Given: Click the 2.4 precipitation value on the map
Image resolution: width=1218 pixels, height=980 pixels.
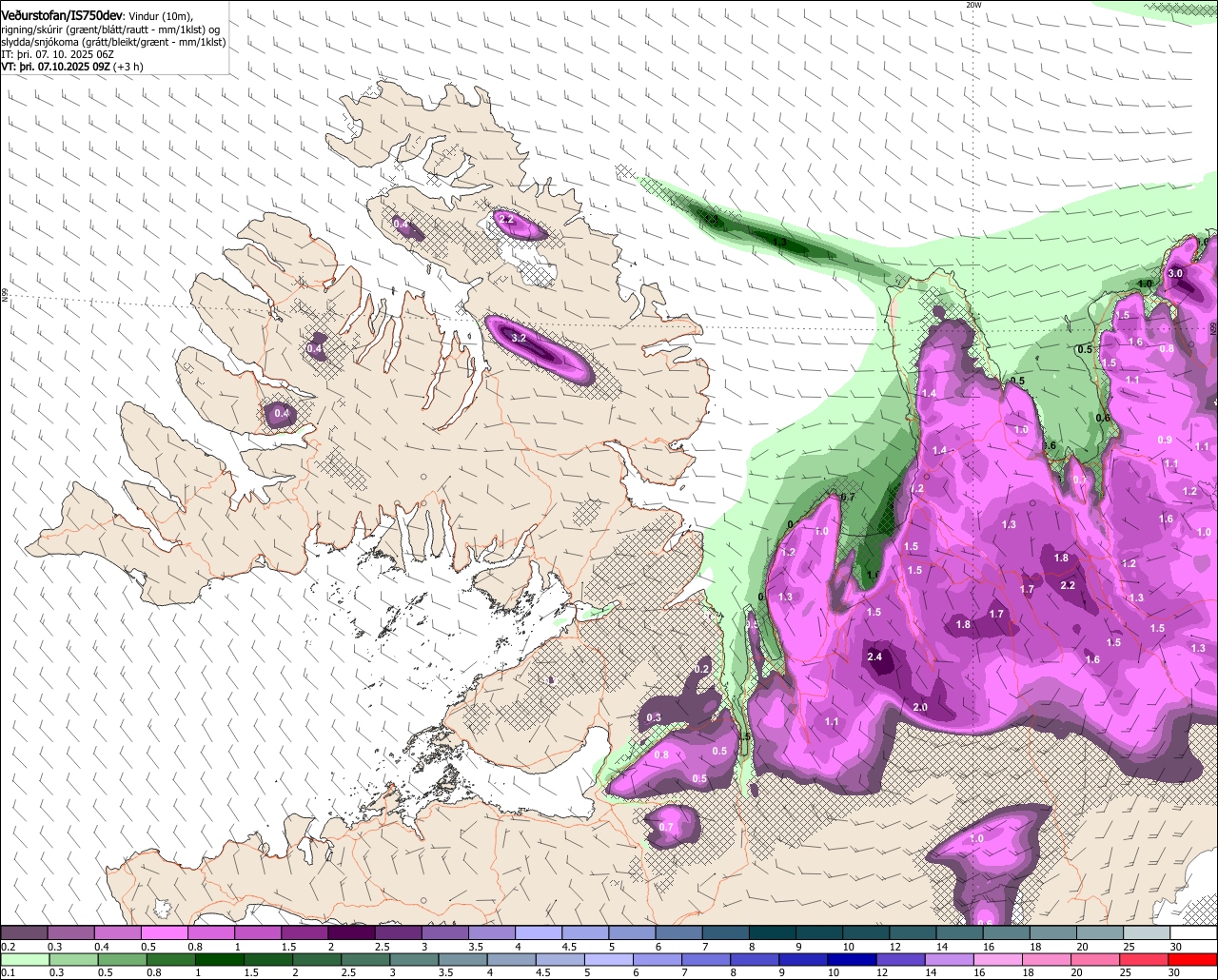Looking at the screenshot, I should 875,657.
